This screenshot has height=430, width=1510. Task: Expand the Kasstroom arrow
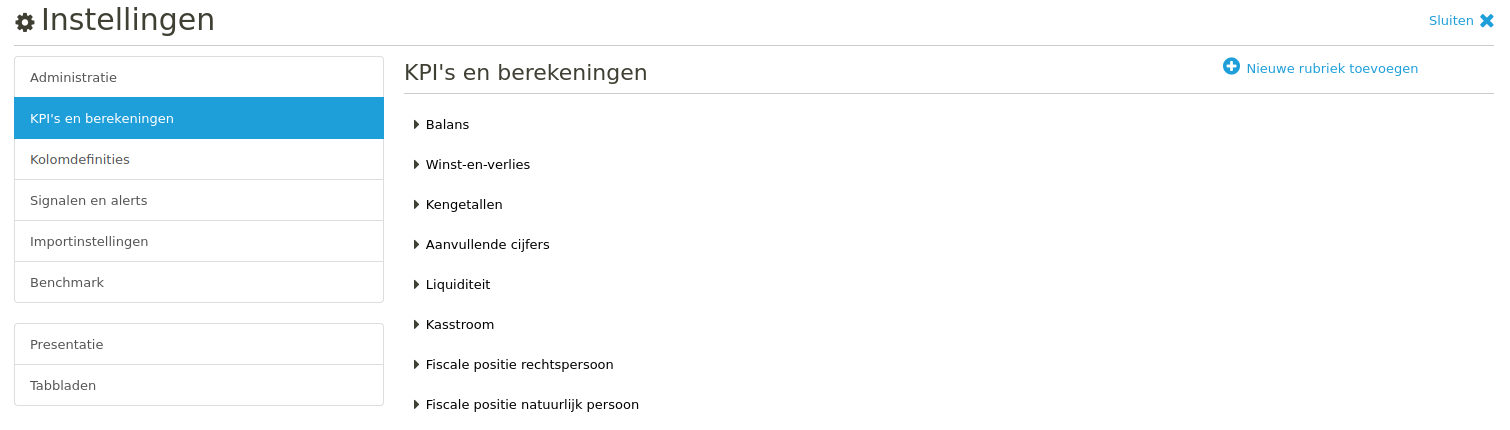pyautogui.click(x=416, y=325)
